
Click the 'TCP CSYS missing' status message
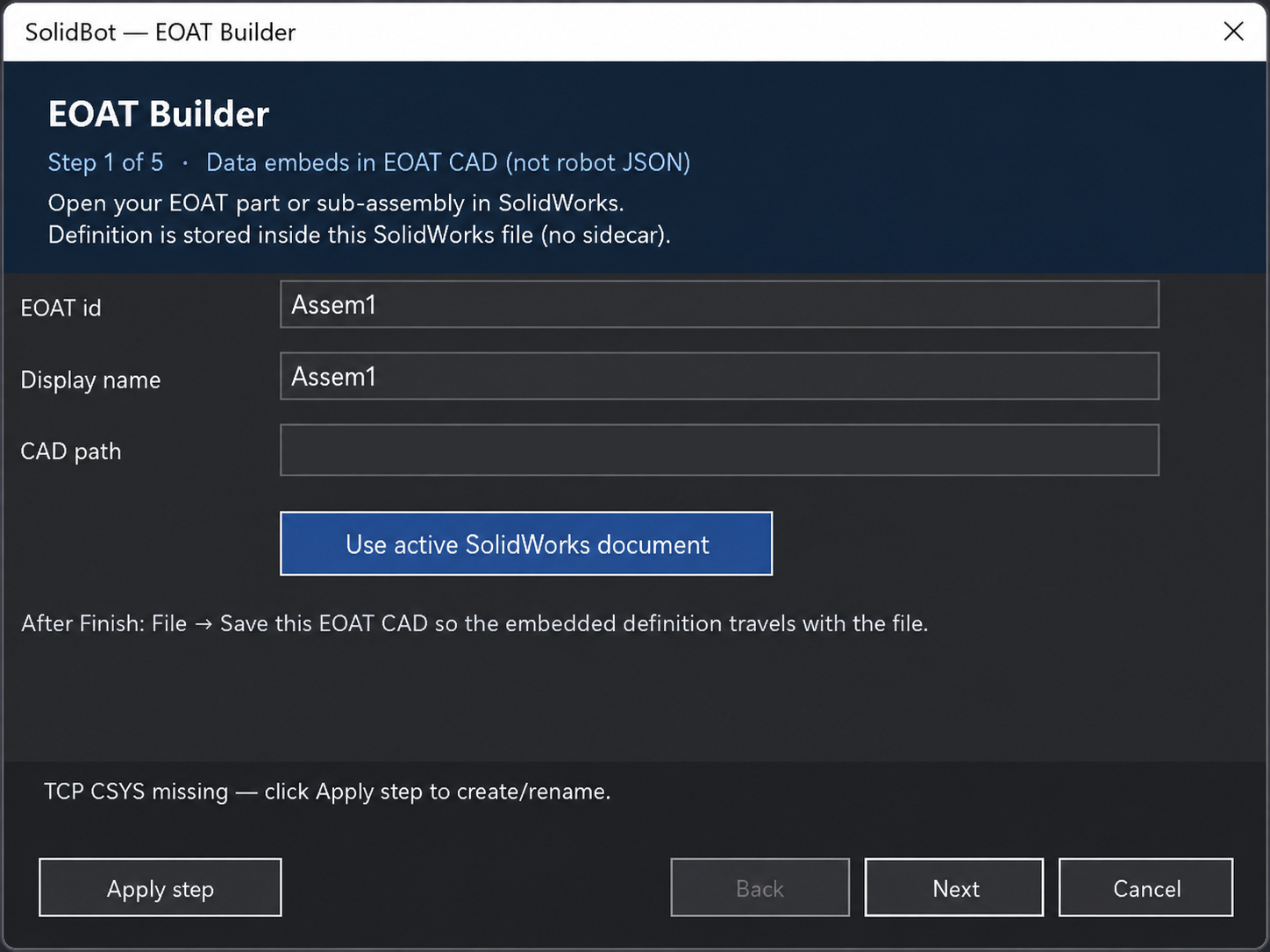327,792
